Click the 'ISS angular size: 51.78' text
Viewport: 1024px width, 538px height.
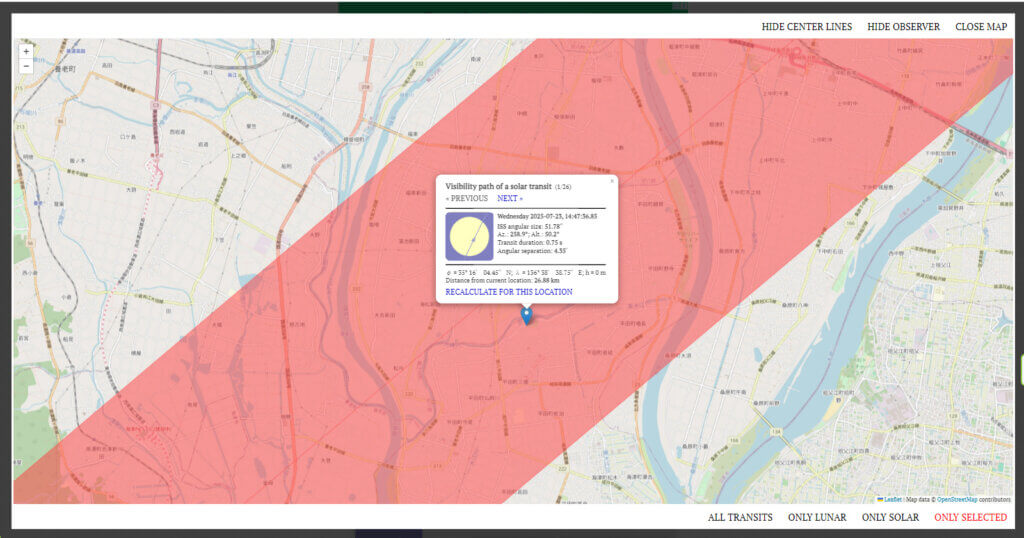tap(529, 227)
